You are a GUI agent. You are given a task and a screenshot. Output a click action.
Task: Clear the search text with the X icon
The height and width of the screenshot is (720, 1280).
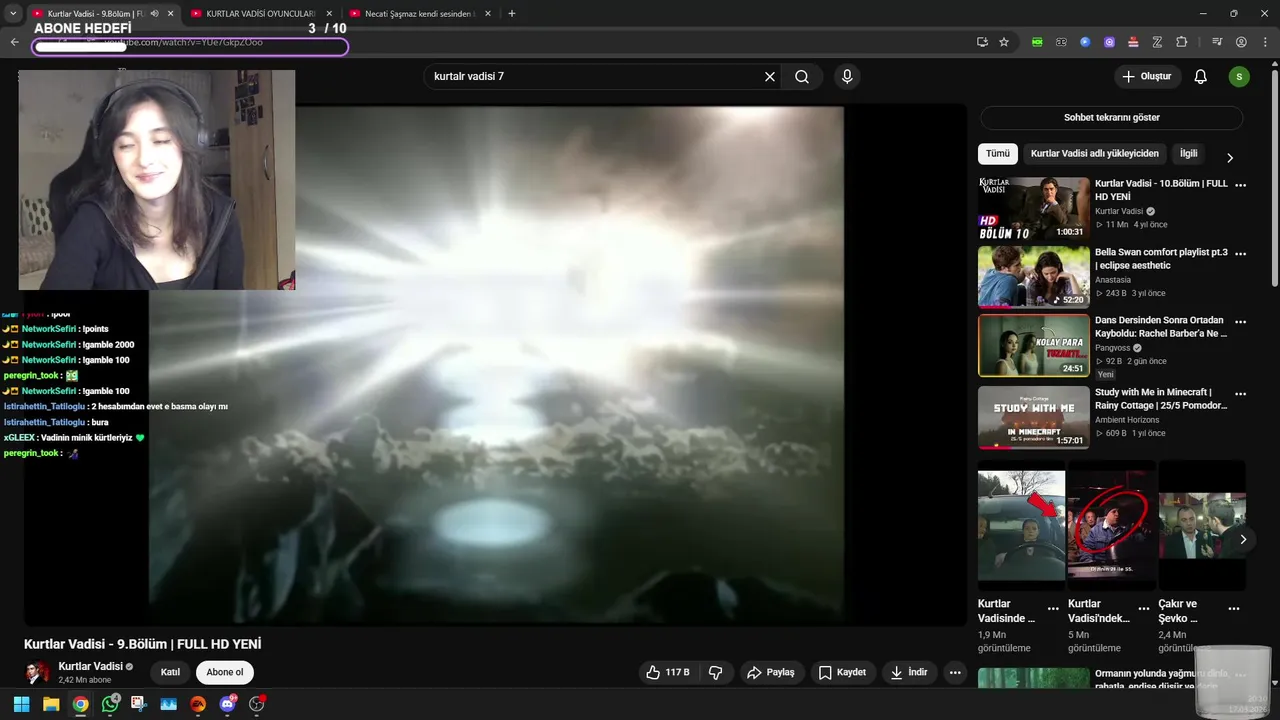[770, 77]
